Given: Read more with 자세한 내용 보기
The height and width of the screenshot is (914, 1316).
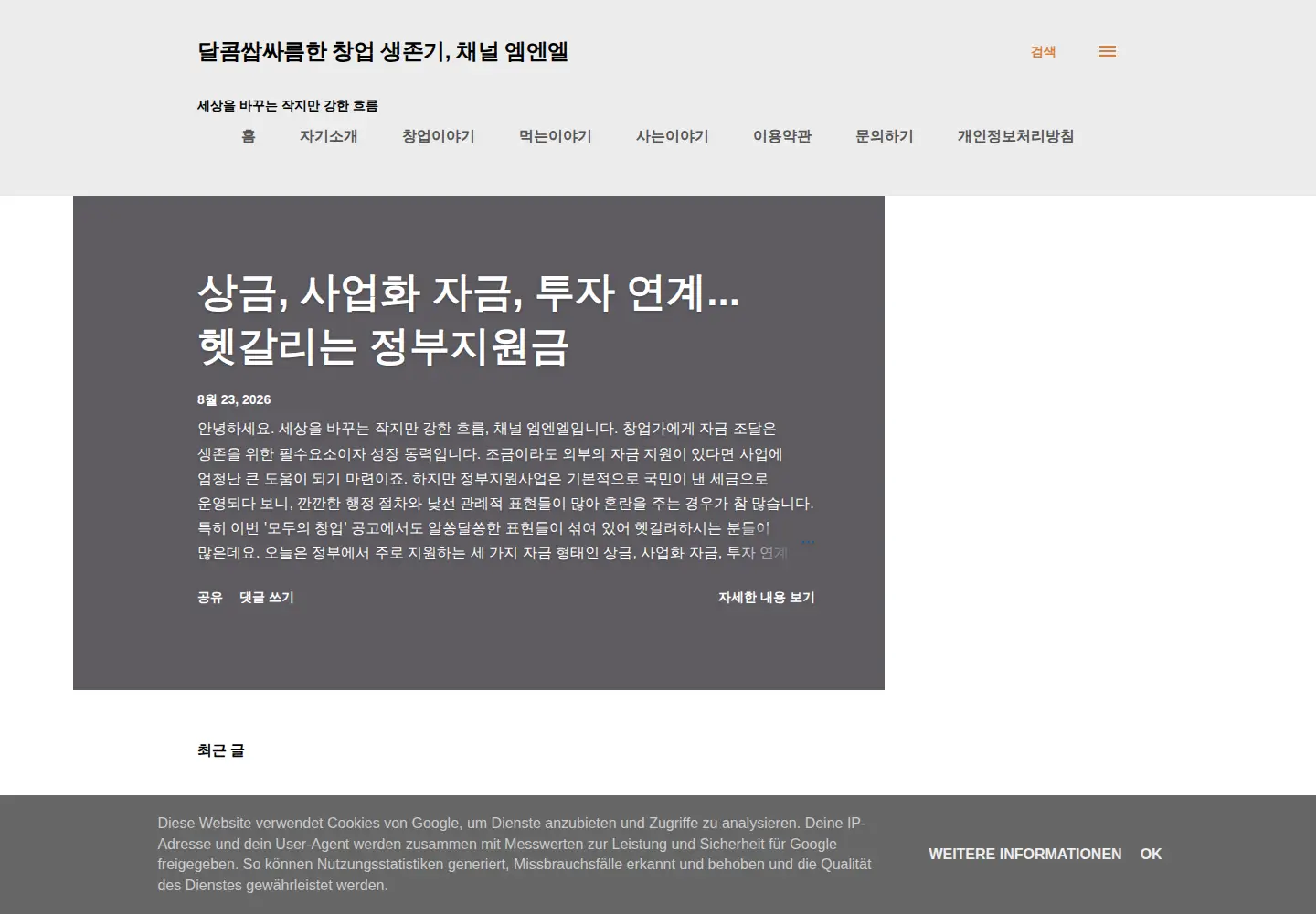Looking at the screenshot, I should click(x=766, y=597).
